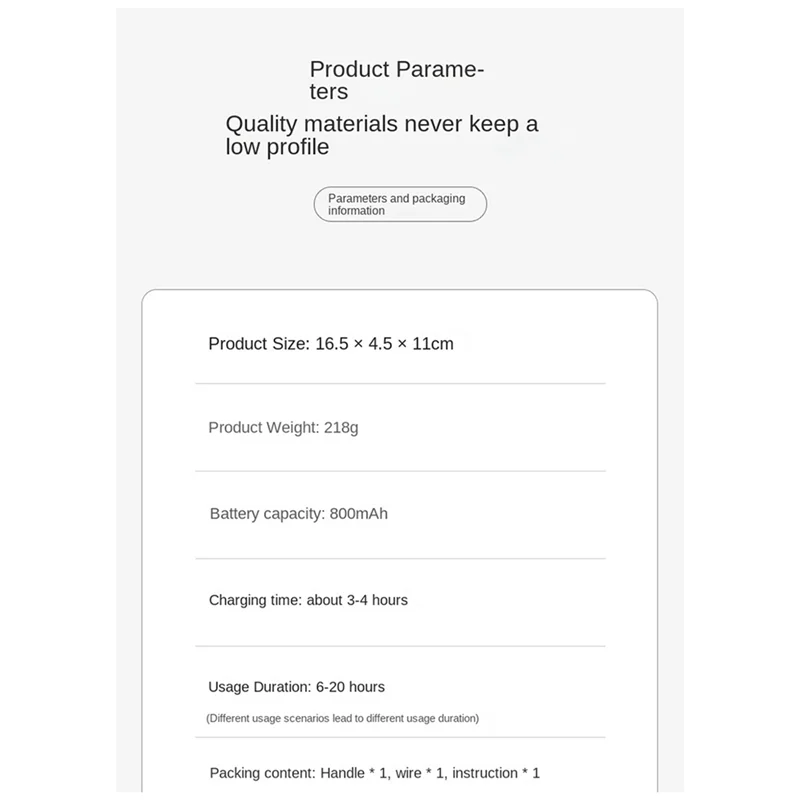Select the 16.5 × 4.5 × 11cm dimensions value
Screen dimensions: 800x800
coord(384,344)
